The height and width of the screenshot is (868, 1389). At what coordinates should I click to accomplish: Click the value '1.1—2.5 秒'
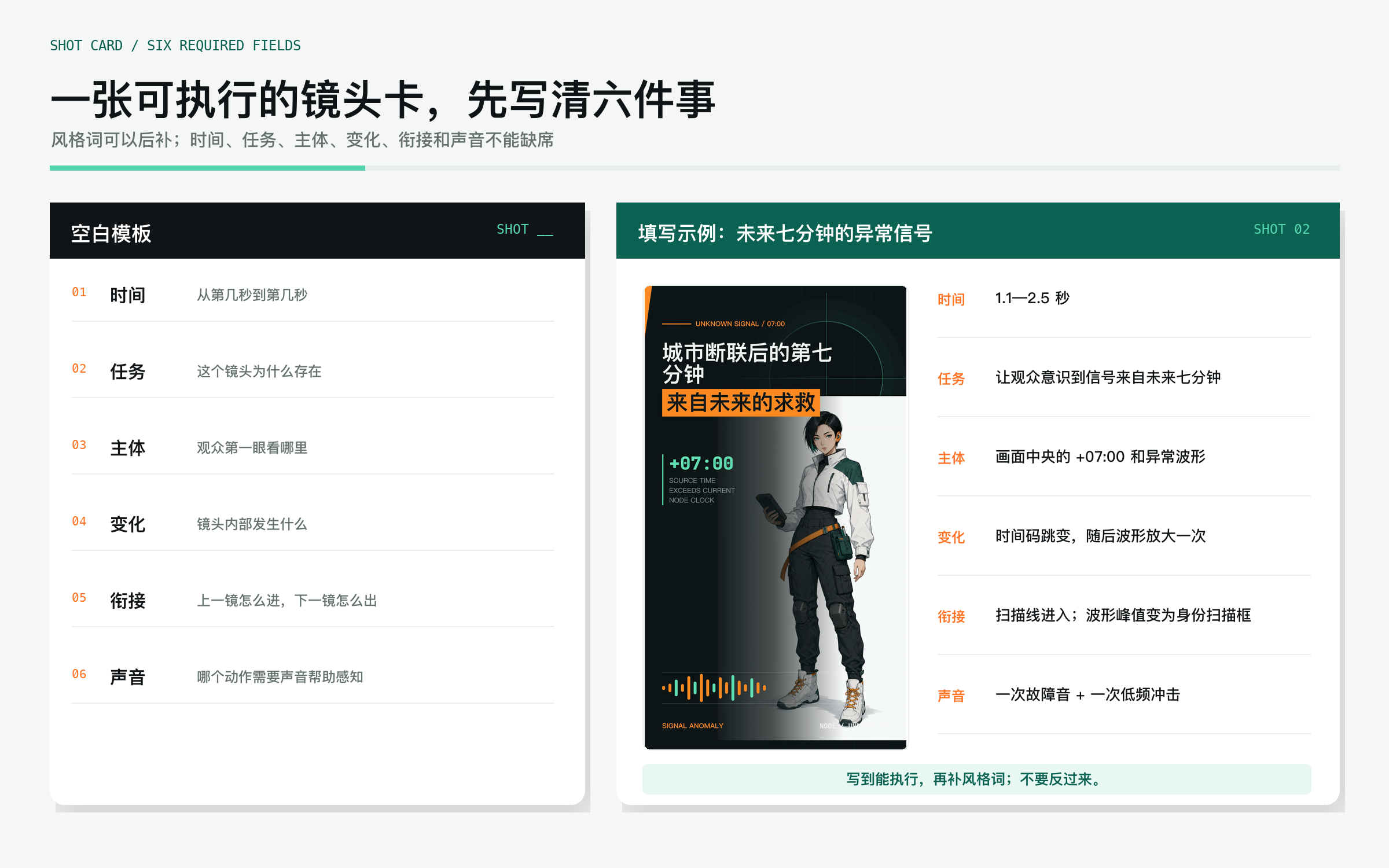coord(1032,299)
